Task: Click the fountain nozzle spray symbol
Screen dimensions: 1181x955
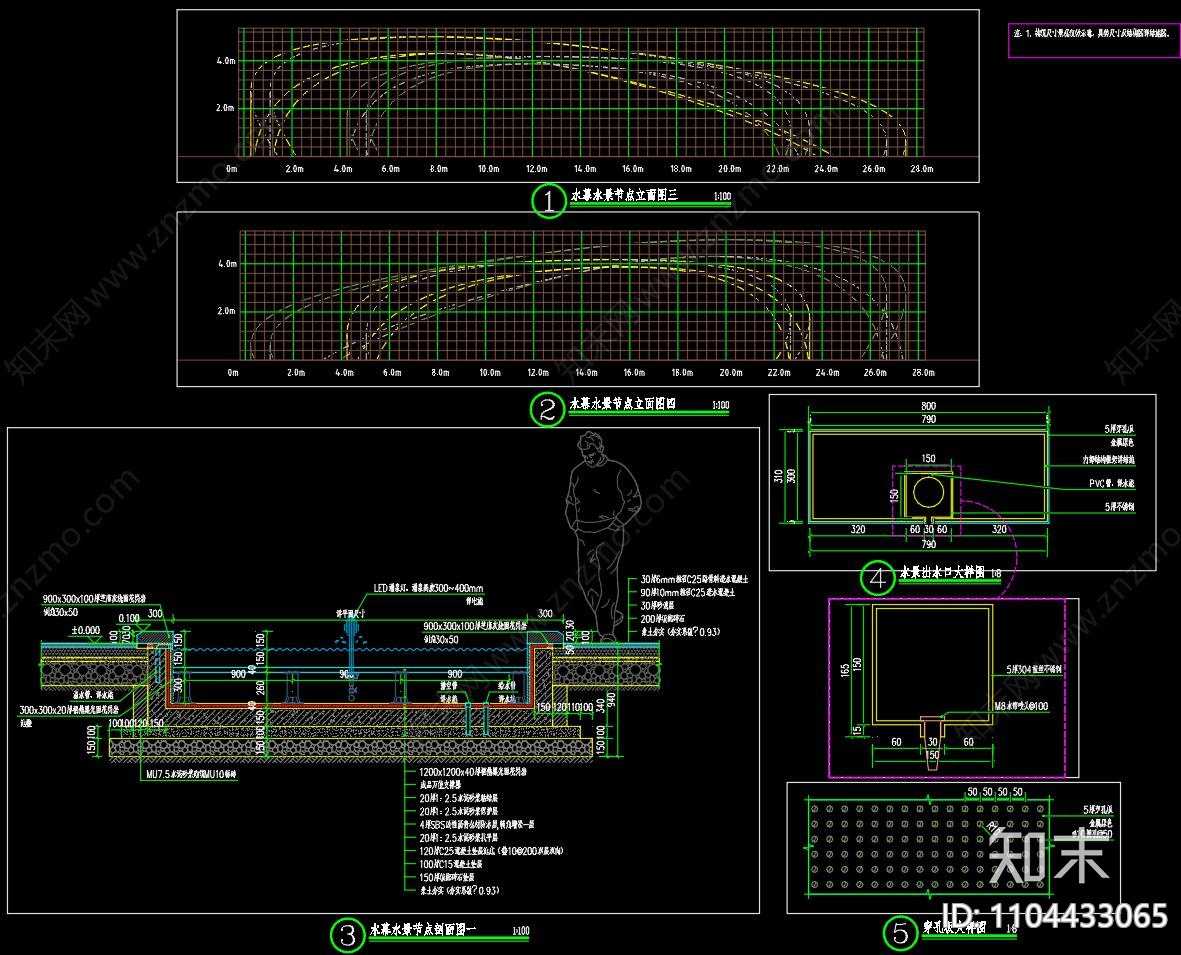Action: coord(351,632)
